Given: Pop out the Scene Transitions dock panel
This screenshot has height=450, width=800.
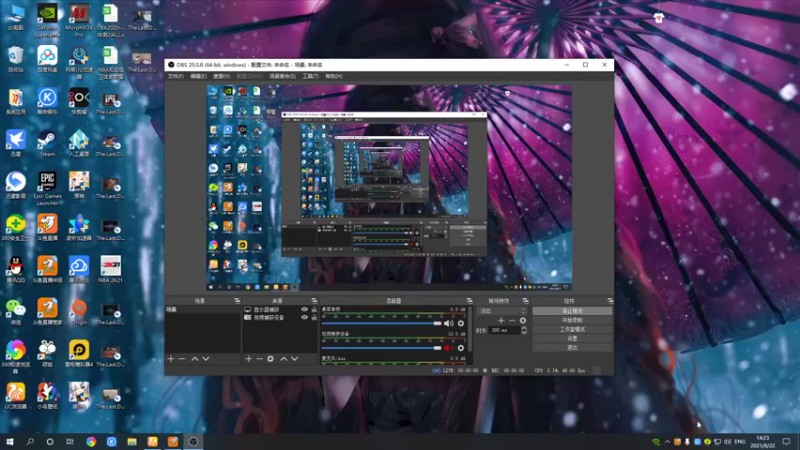Looking at the screenshot, I should click(526, 301).
